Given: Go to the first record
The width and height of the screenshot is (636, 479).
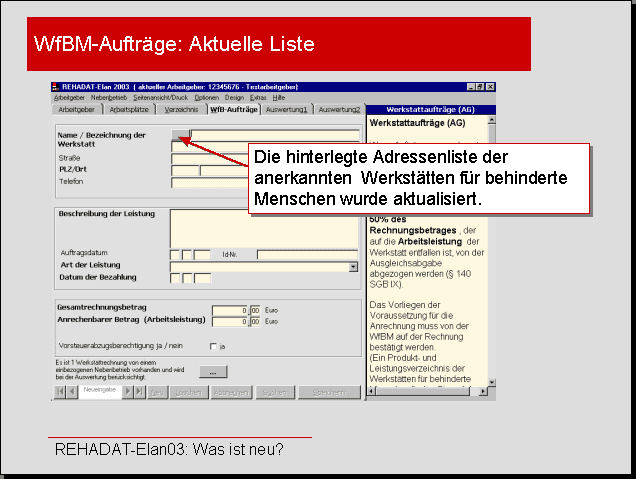Looking at the screenshot, I should point(58,392).
